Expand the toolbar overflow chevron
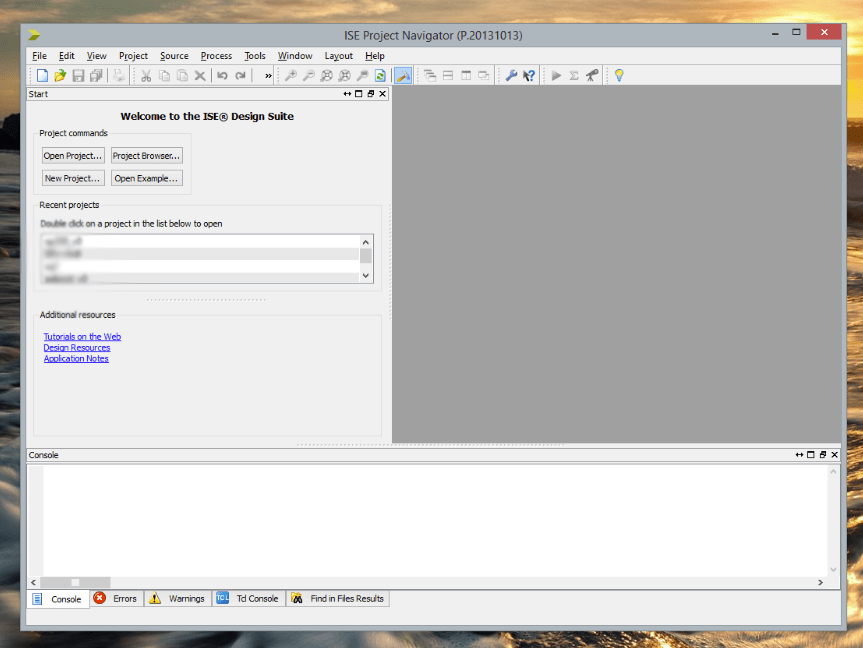 click(x=268, y=76)
